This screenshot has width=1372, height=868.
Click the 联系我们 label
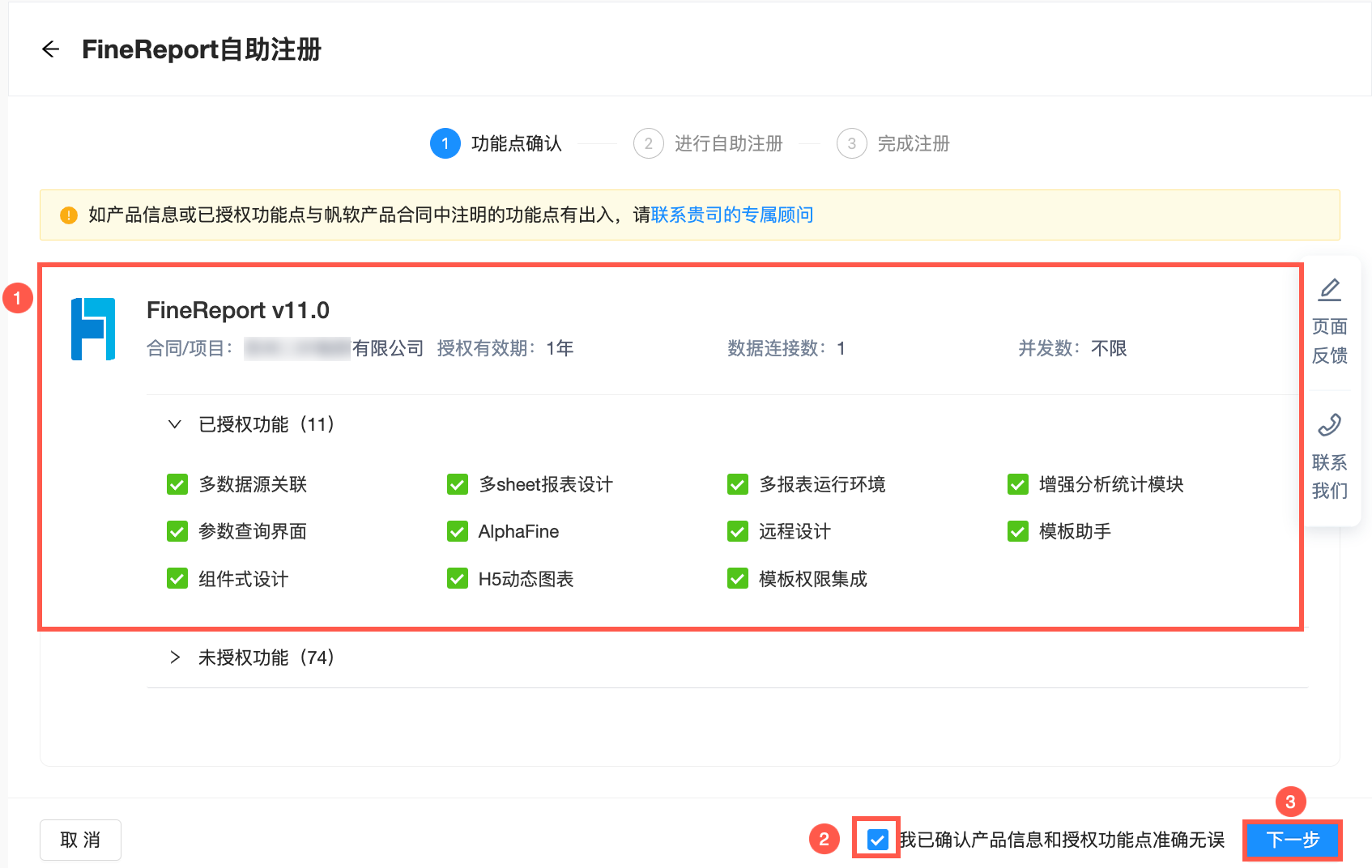[1329, 476]
